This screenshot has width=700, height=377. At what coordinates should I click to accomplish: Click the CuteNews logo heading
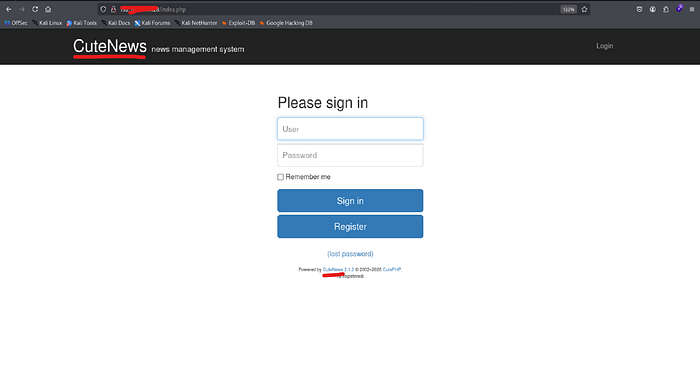110,46
